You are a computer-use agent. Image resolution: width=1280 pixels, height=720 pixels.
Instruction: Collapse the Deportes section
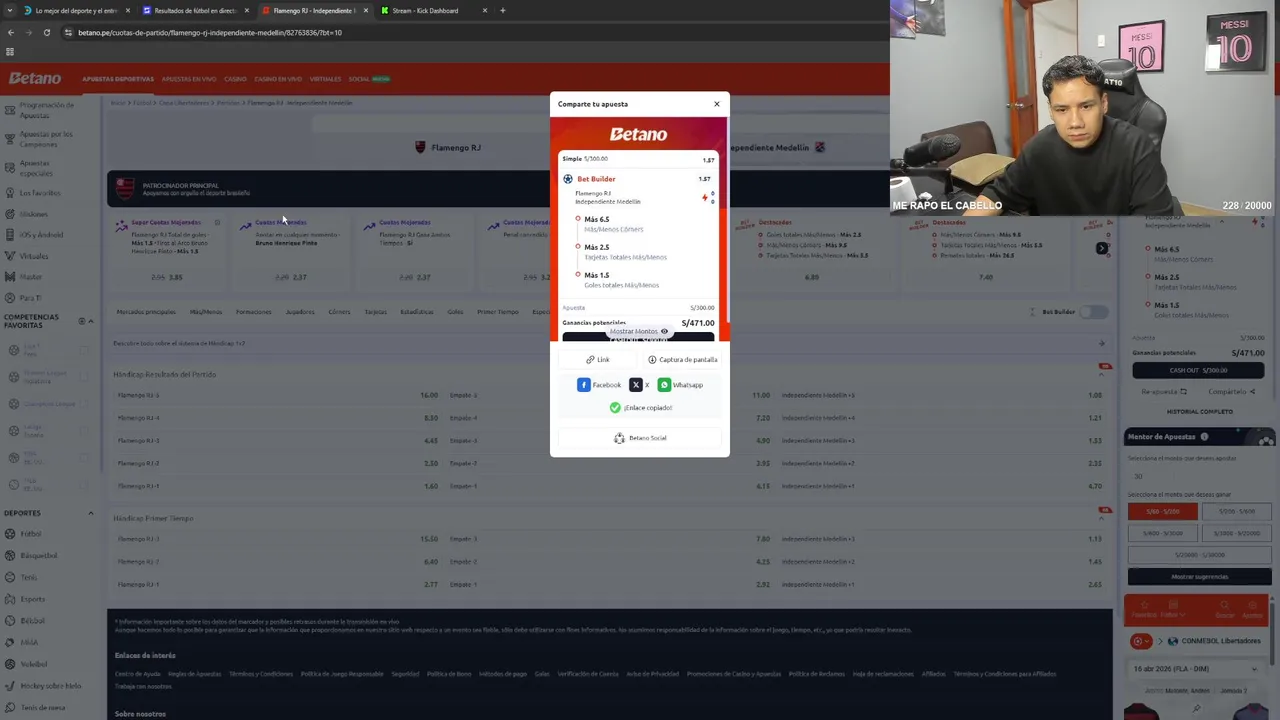(x=91, y=513)
